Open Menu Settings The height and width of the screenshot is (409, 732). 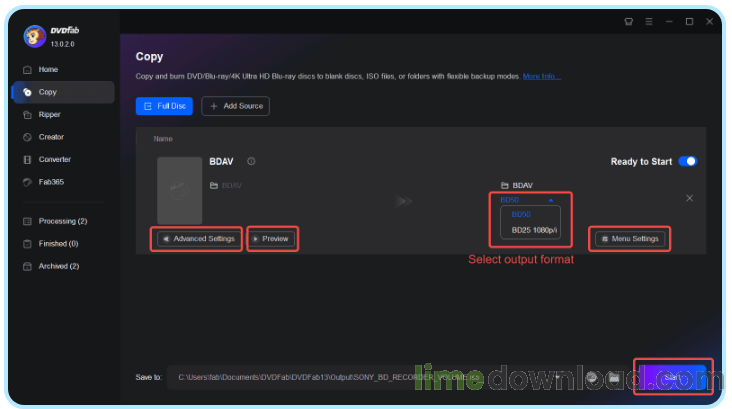630,239
